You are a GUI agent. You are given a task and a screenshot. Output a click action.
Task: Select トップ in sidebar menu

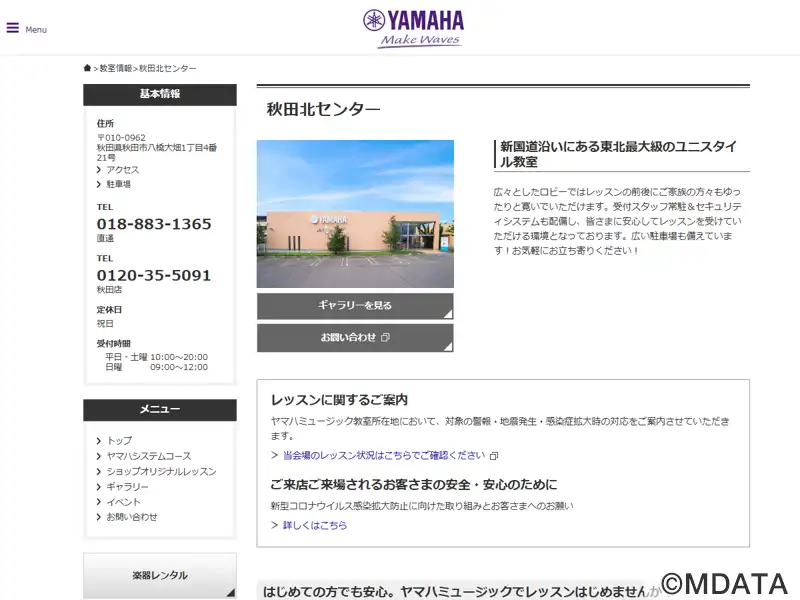pos(119,440)
